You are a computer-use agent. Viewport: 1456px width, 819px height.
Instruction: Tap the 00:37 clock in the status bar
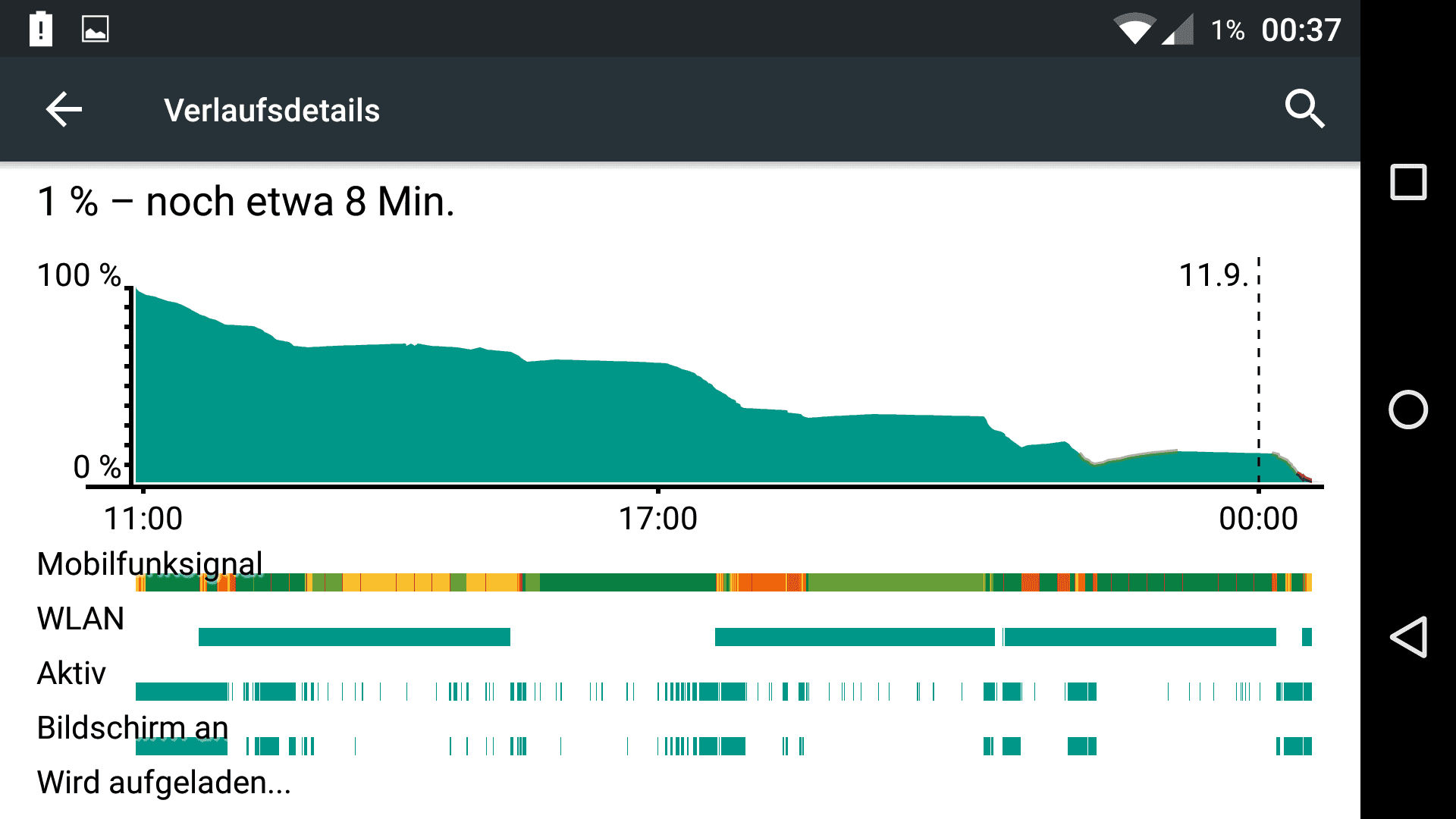(x=1301, y=30)
